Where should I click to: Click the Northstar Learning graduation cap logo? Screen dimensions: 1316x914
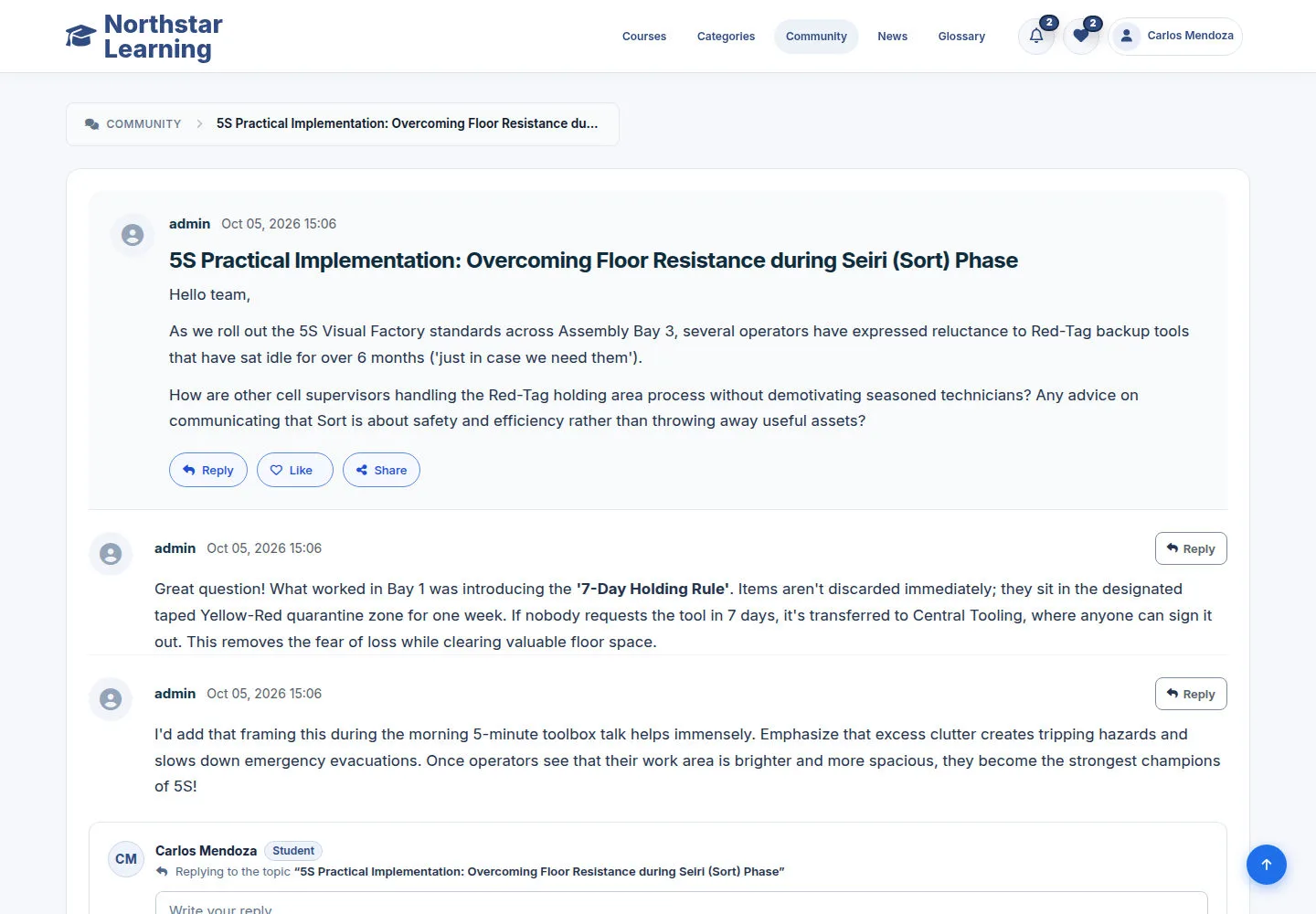pos(80,37)
